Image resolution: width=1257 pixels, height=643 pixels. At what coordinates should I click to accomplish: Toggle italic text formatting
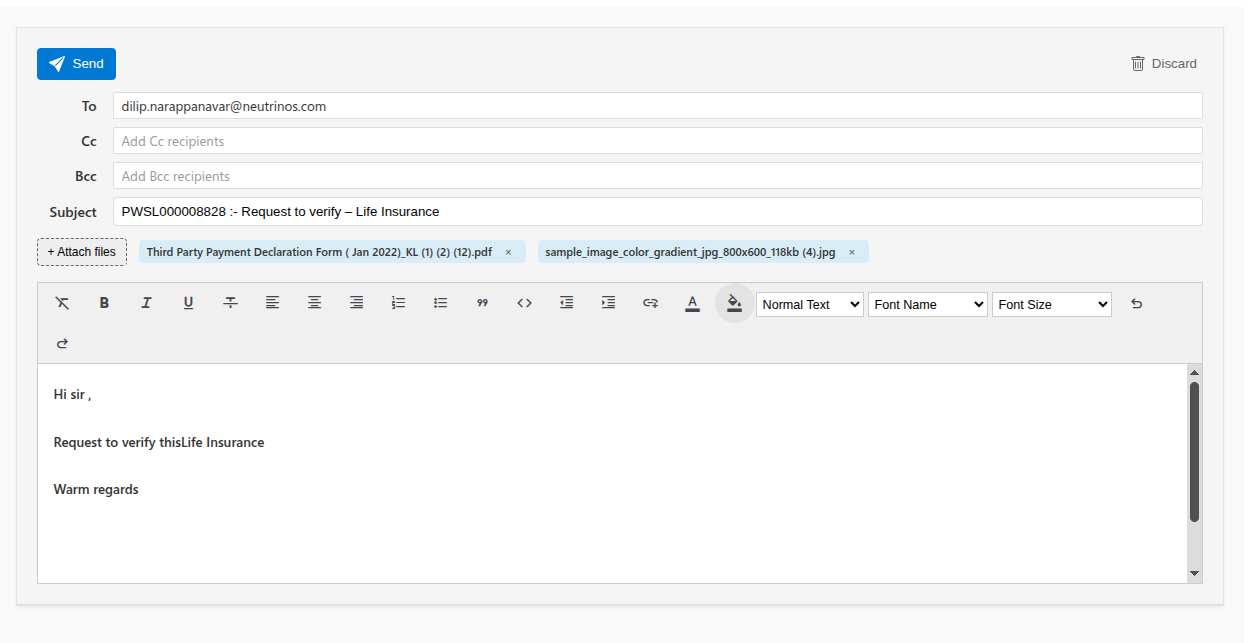click(x=146, y=303)
